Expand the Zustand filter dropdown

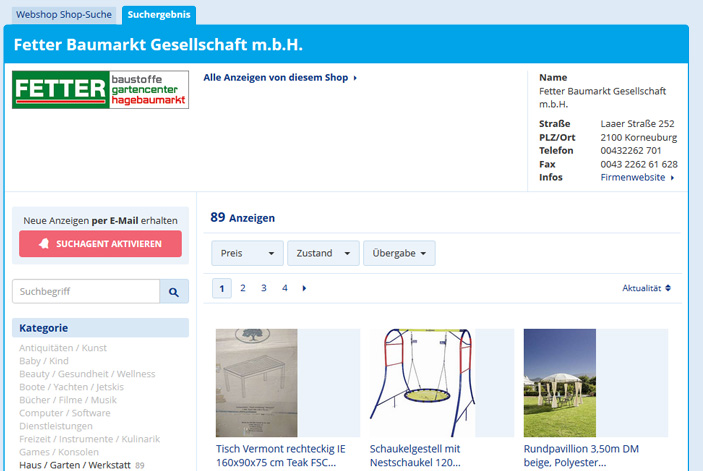323,253
